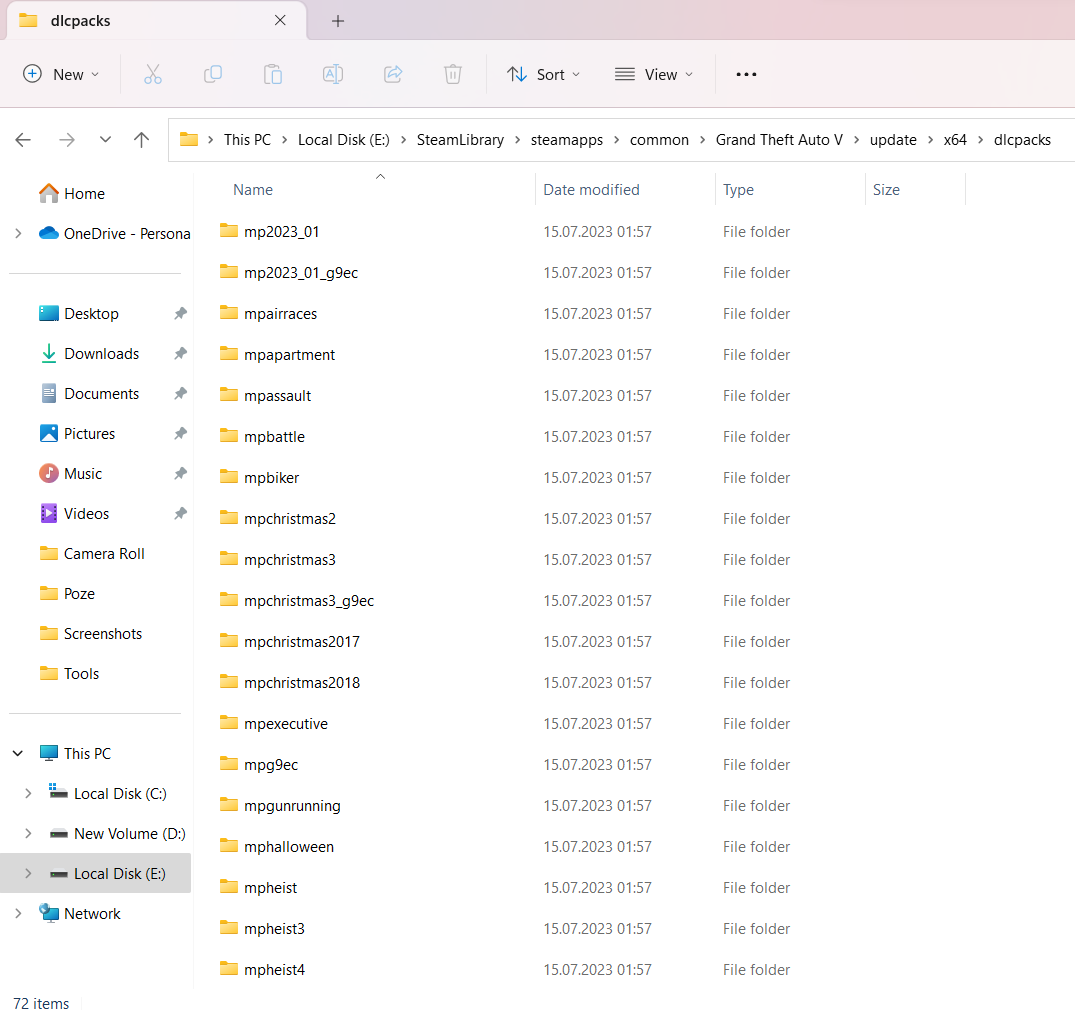Expand New Volume (D:) in sidebar
This screenshot has height=1016, width=1075.
[28, 834]
